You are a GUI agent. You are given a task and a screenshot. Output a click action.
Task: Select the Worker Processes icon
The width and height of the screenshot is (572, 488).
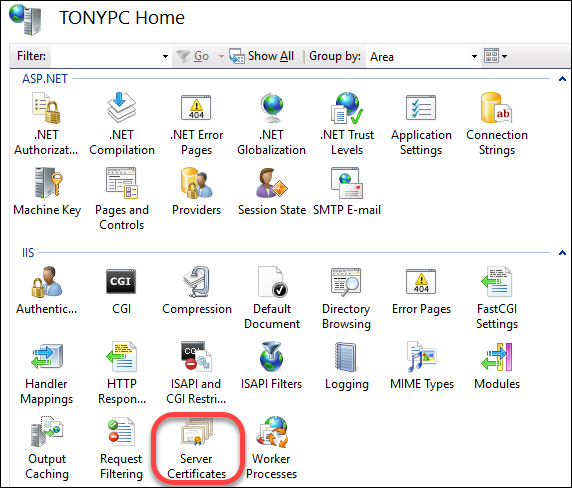click(x=271, y=448)
